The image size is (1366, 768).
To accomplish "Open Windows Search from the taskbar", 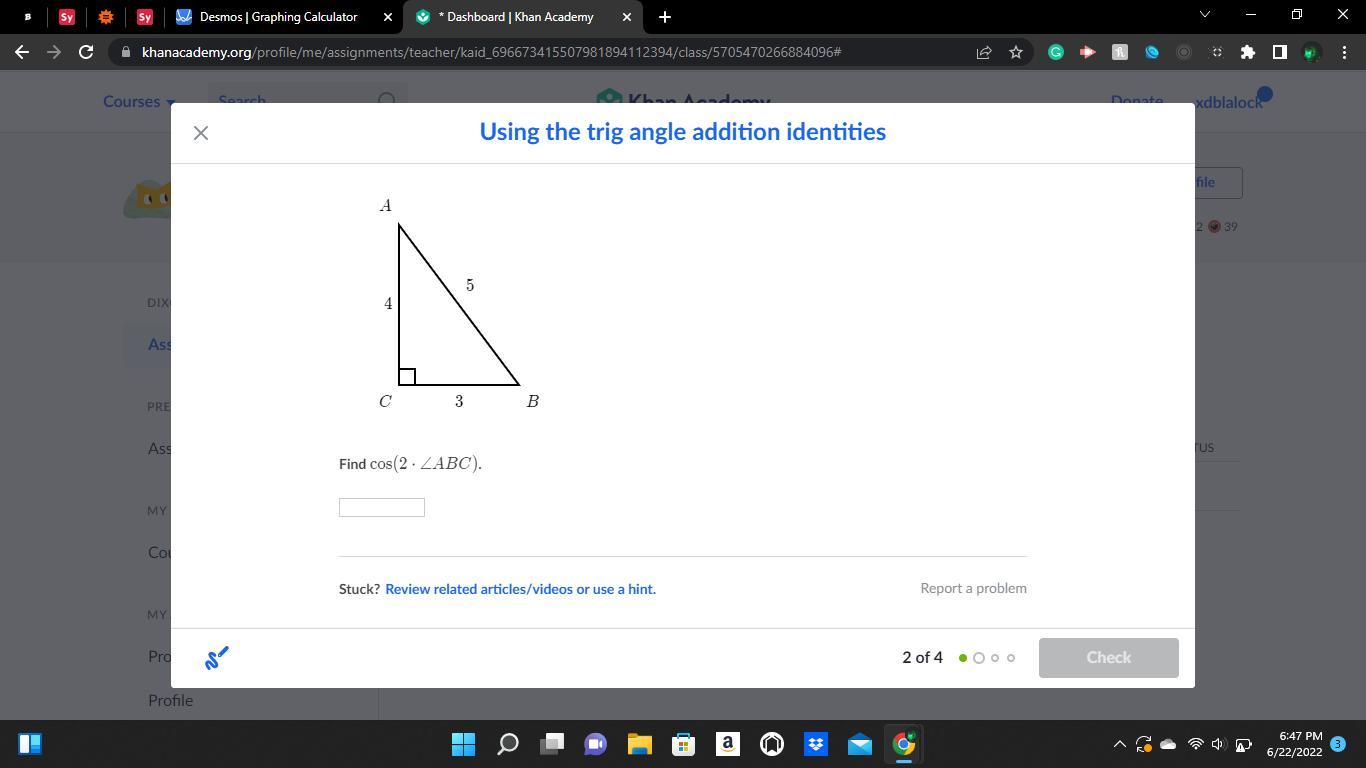I will click(508, 744).
